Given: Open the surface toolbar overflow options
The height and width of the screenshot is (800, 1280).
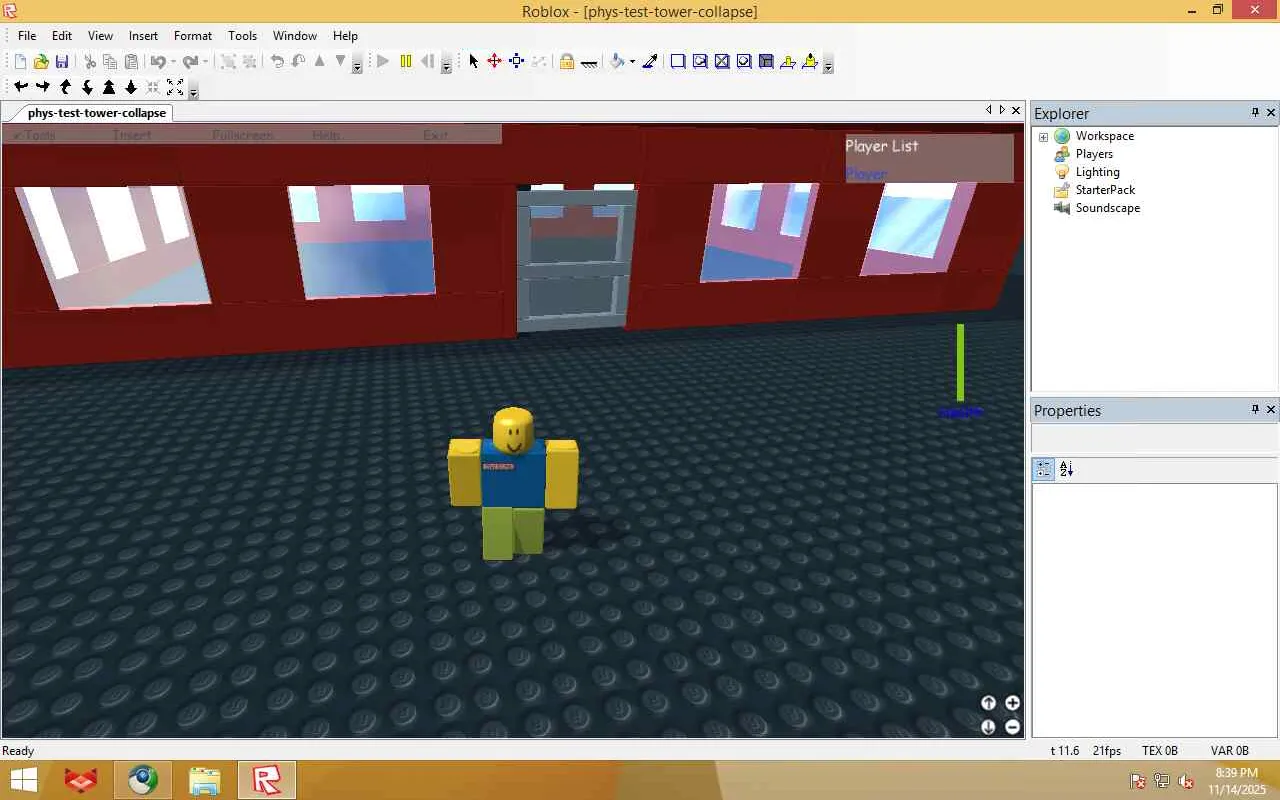Looking at the screenshot, I should [x=828, y=64].
